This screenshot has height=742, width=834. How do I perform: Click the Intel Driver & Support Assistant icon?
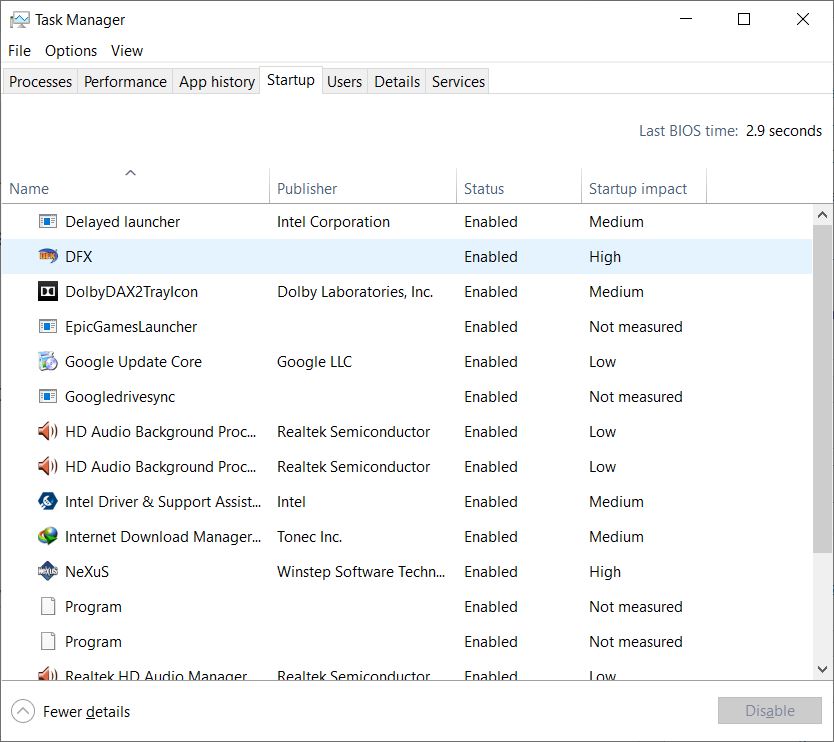click(48, 502)
